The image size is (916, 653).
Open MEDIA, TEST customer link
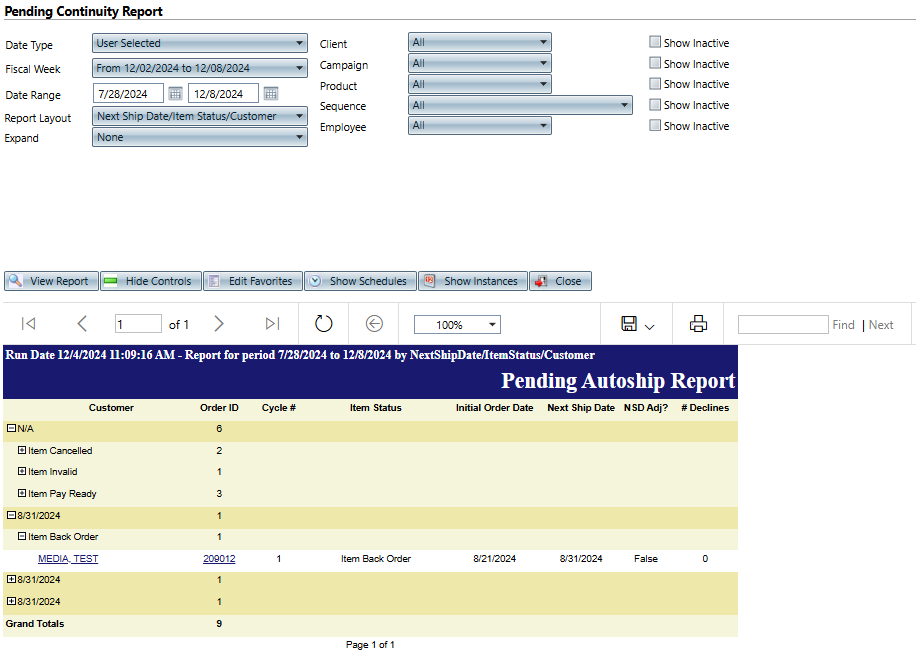[68, 559]
